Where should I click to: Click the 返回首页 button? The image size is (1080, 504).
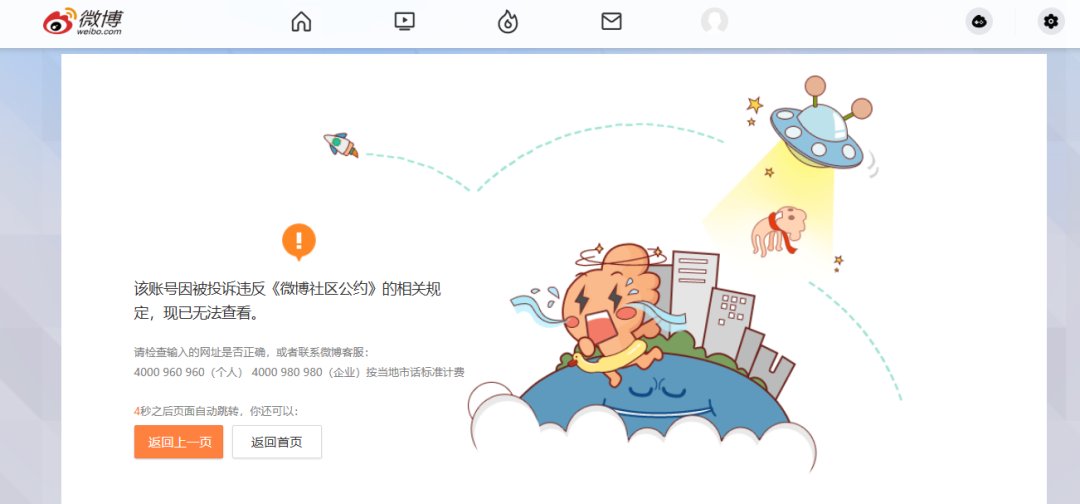pyautogui.click(x=277, y=442)
